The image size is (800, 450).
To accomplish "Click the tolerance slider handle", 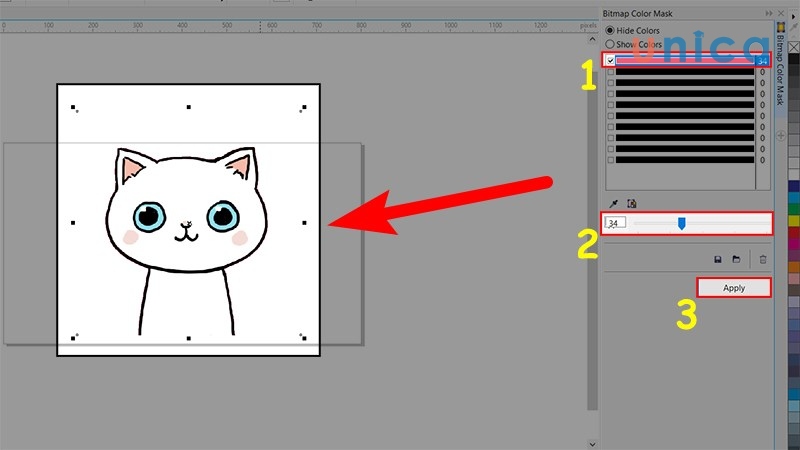I will tap(681, 223).
